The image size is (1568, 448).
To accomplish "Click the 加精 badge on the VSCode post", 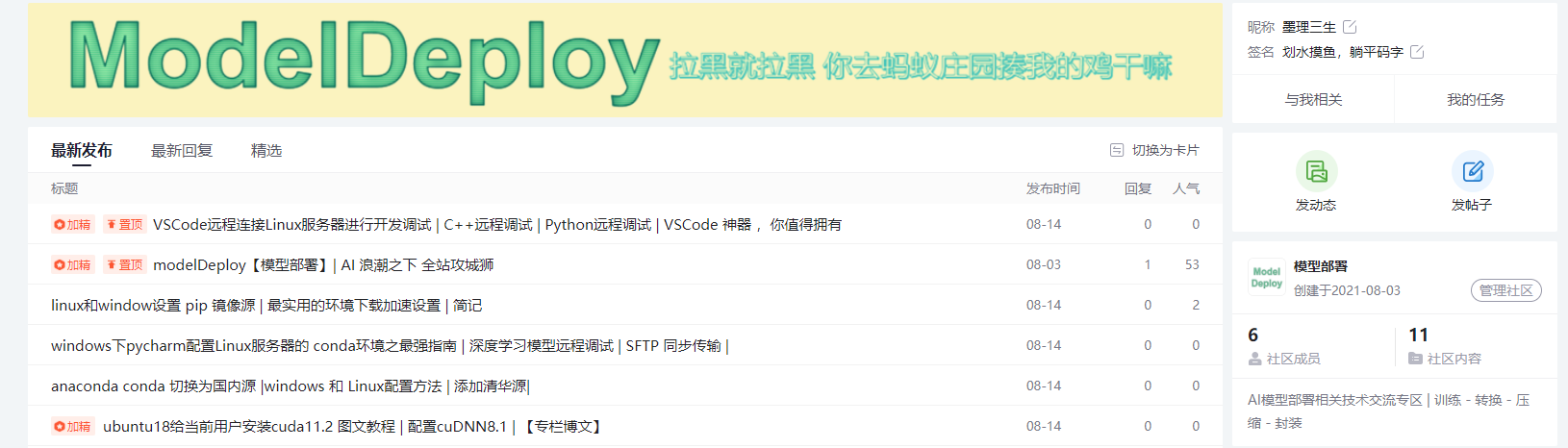I will [x=73, y=225].
